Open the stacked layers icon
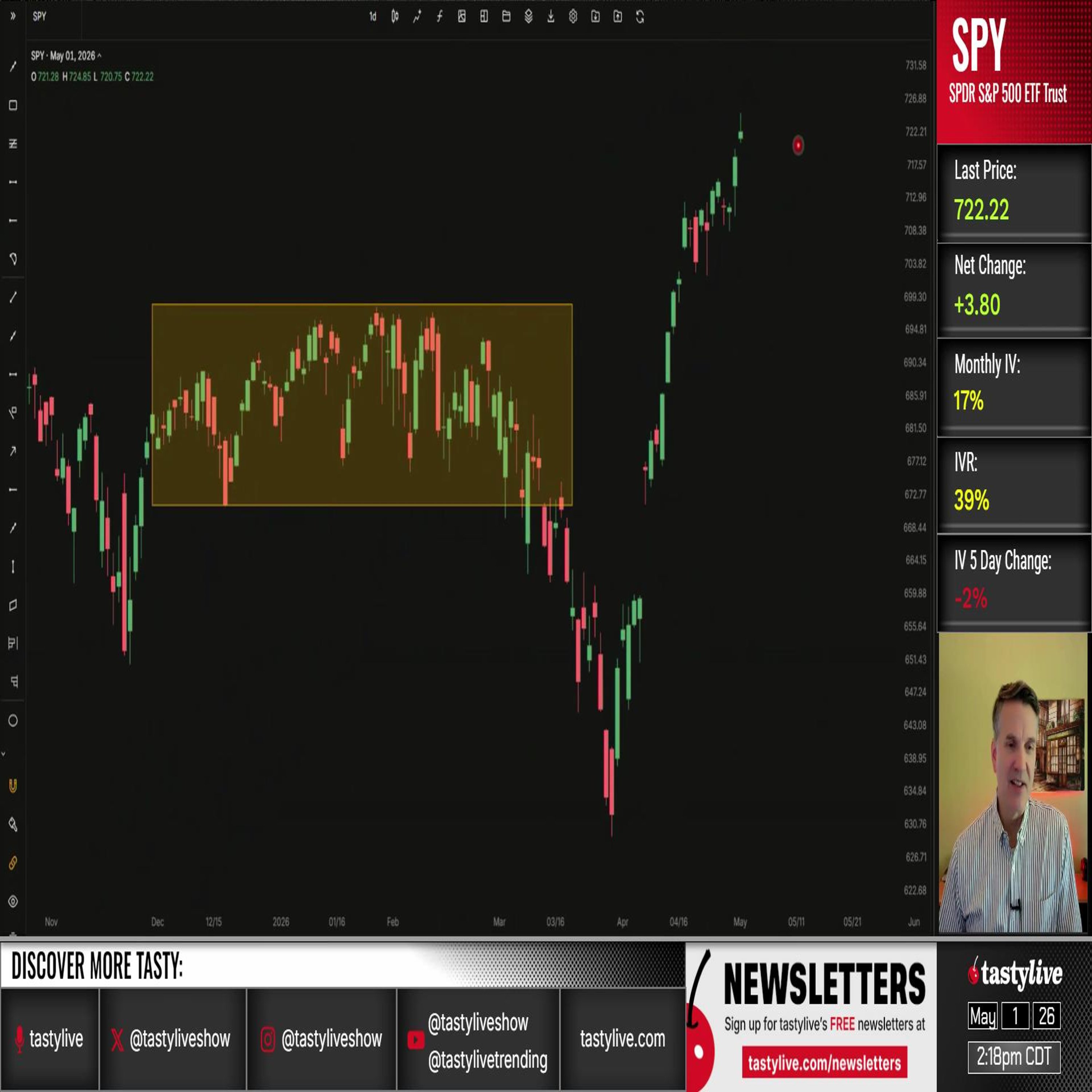The height and width of the screenshot is (1092, 1092). 529,17
